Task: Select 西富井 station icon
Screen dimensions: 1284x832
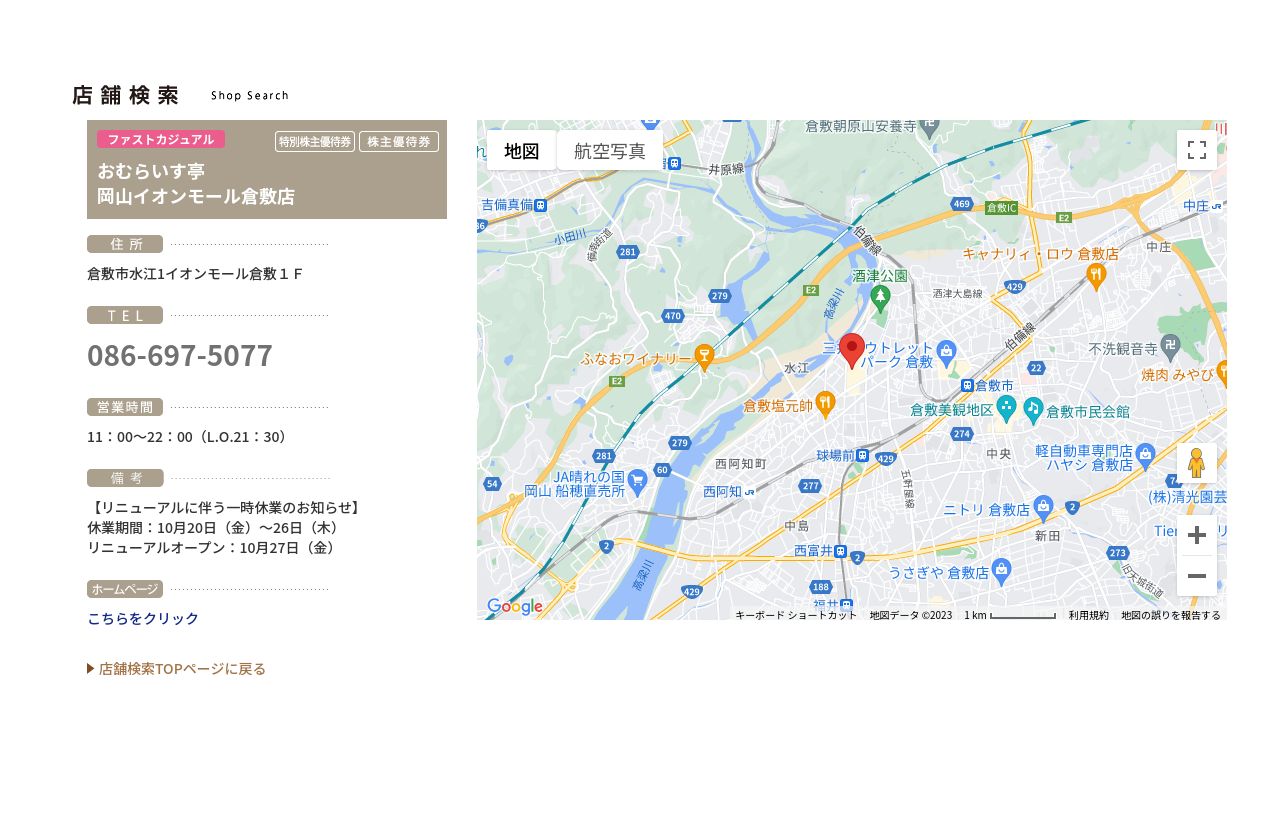Action: click(x=842, y=551)
